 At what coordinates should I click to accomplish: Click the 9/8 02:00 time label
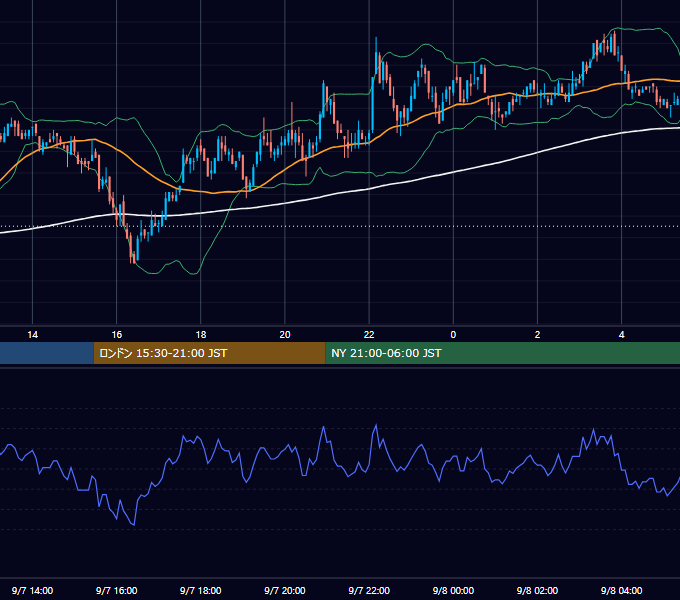click(x=537, y=590)
